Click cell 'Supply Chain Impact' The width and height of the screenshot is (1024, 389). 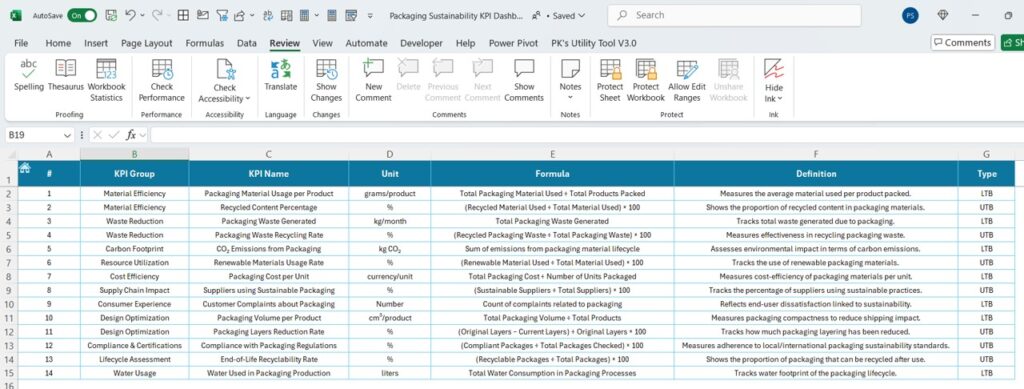coord(135,290)
